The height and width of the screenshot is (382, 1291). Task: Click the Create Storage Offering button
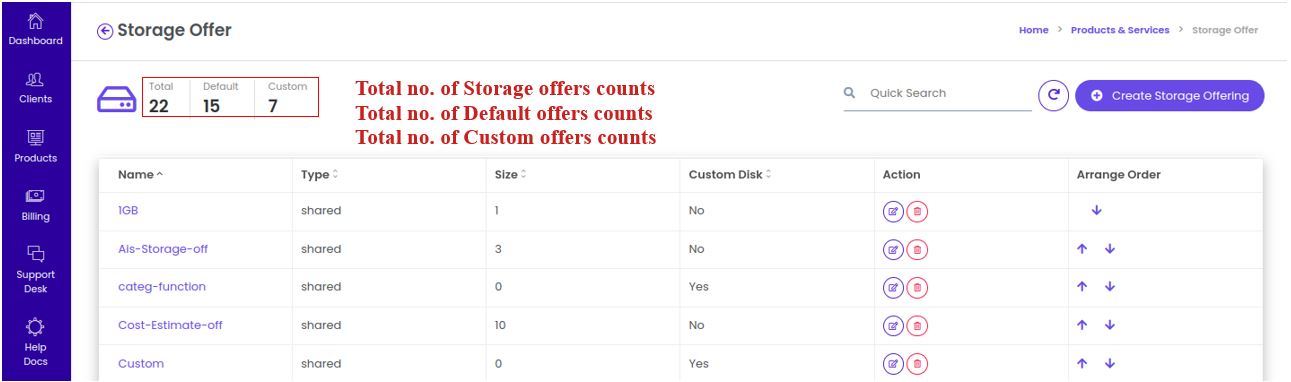[1170, 96]
